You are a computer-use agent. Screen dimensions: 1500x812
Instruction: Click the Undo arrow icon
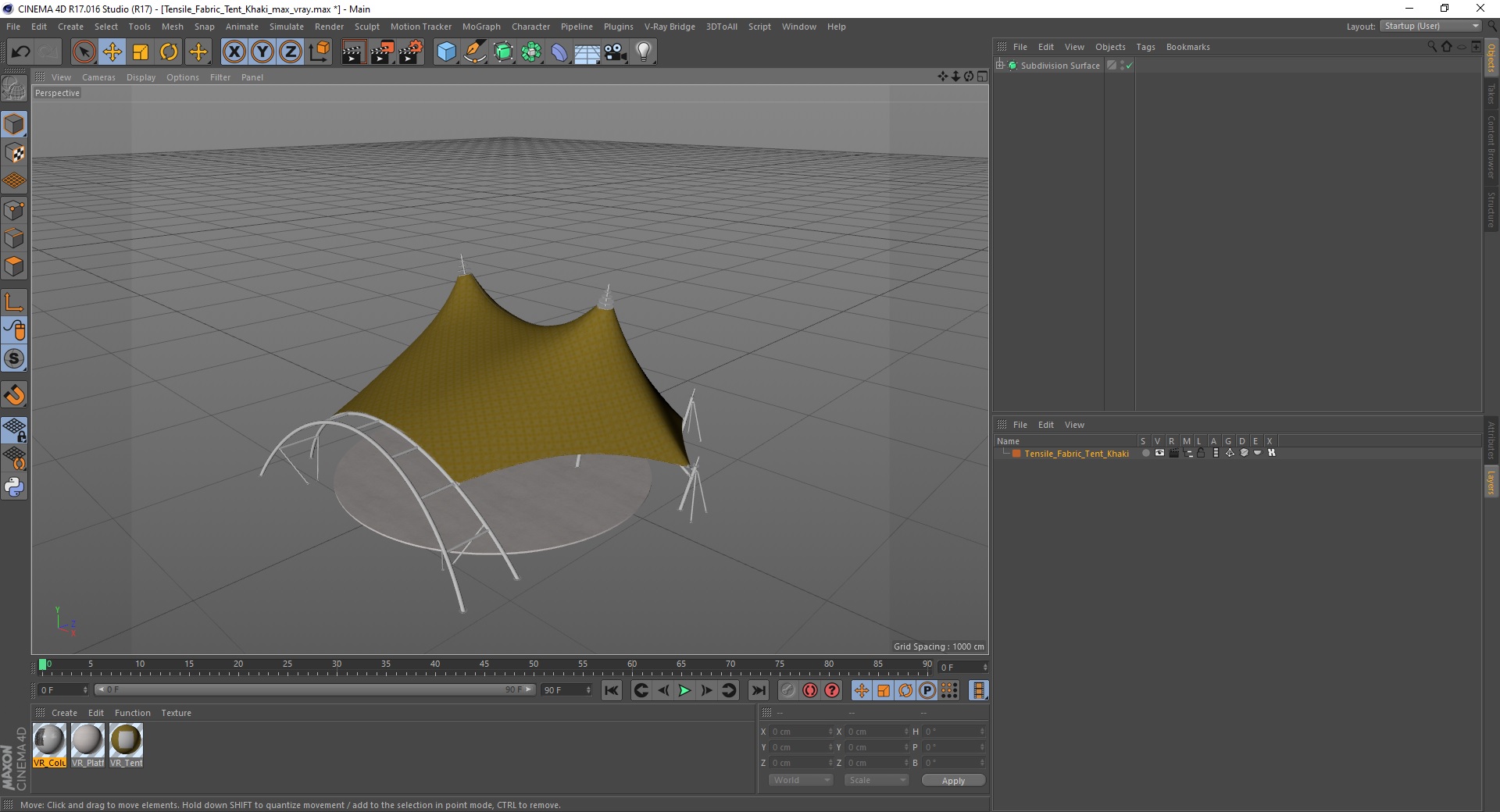pos(20,52)
